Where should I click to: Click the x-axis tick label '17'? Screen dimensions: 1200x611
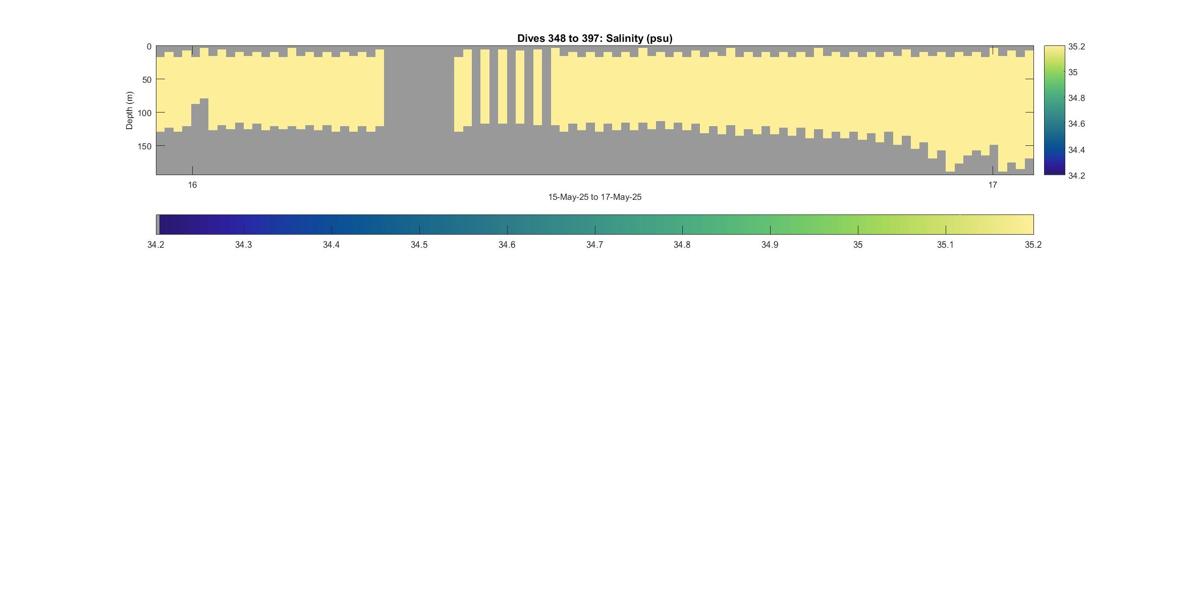[993, 185]
